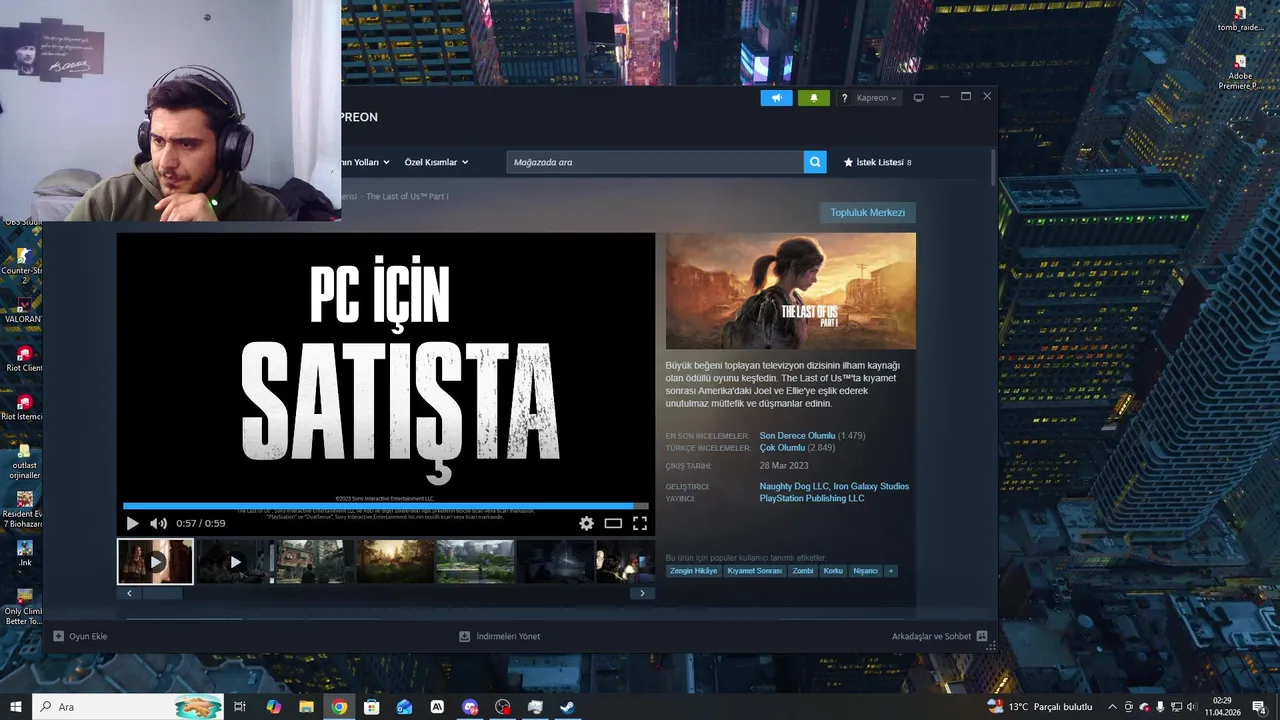This screenshot has width=1280, height=720.
Task: Select the Korku tag
Action: click(x=833, y=571)
